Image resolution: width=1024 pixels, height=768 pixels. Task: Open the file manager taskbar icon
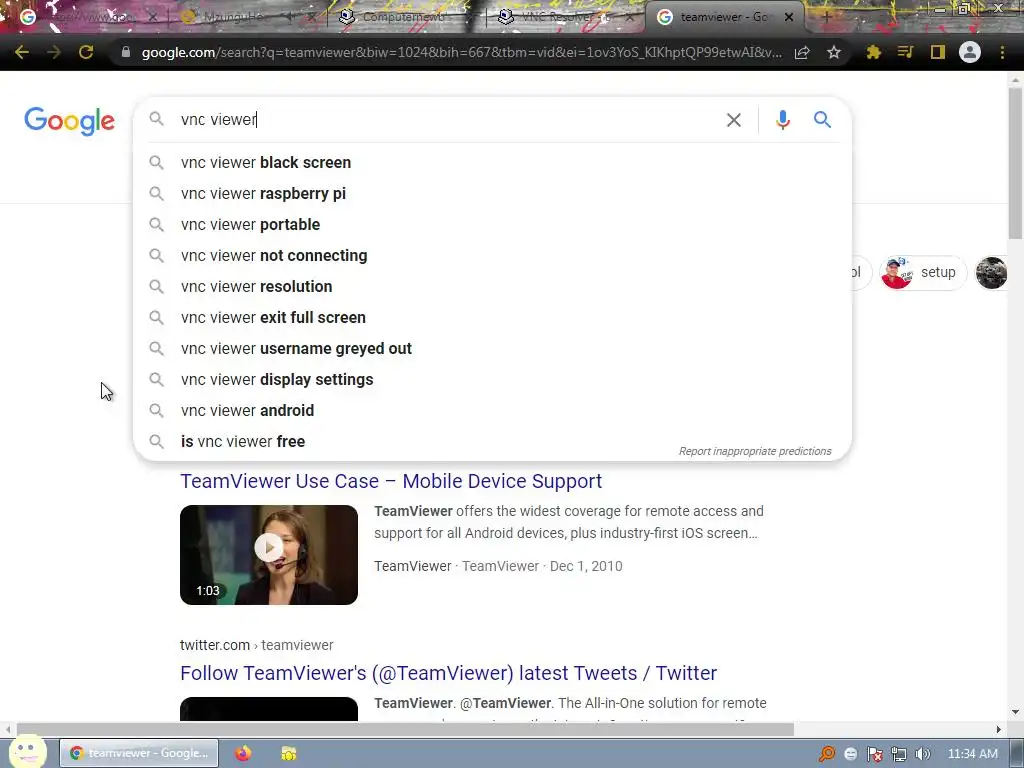[x=289, y=753]
